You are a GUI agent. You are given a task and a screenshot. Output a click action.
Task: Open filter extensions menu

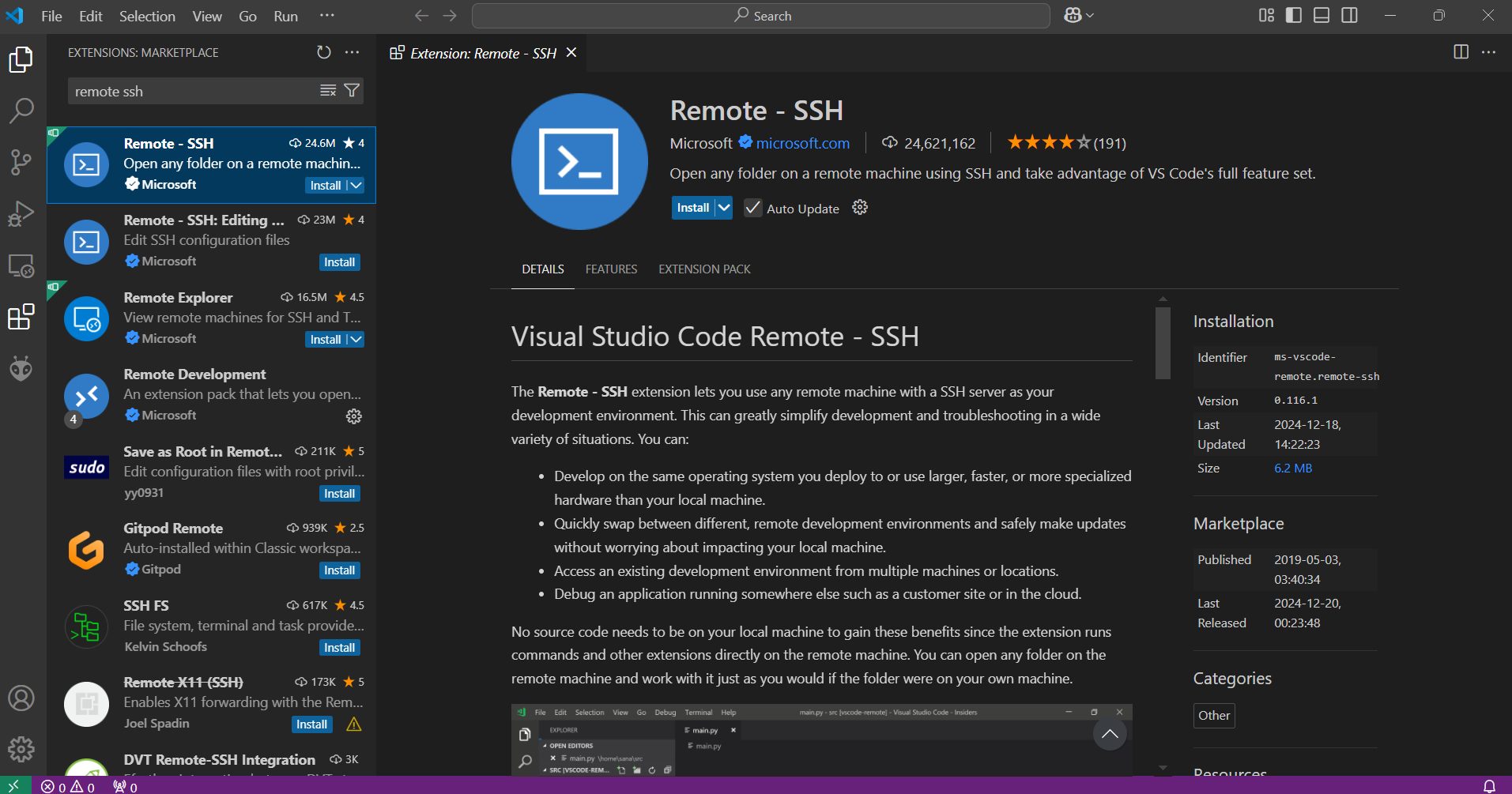click(352, 91)
